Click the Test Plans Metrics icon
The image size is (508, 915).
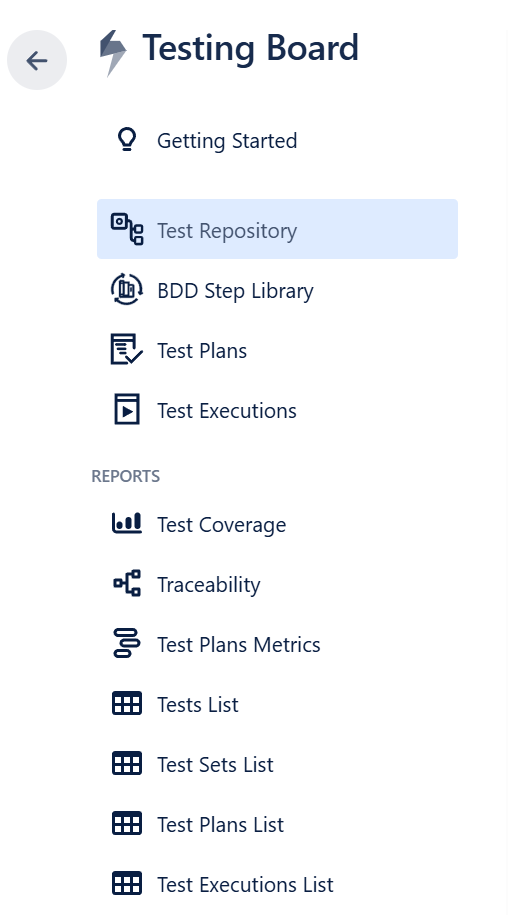coord(127,643)
